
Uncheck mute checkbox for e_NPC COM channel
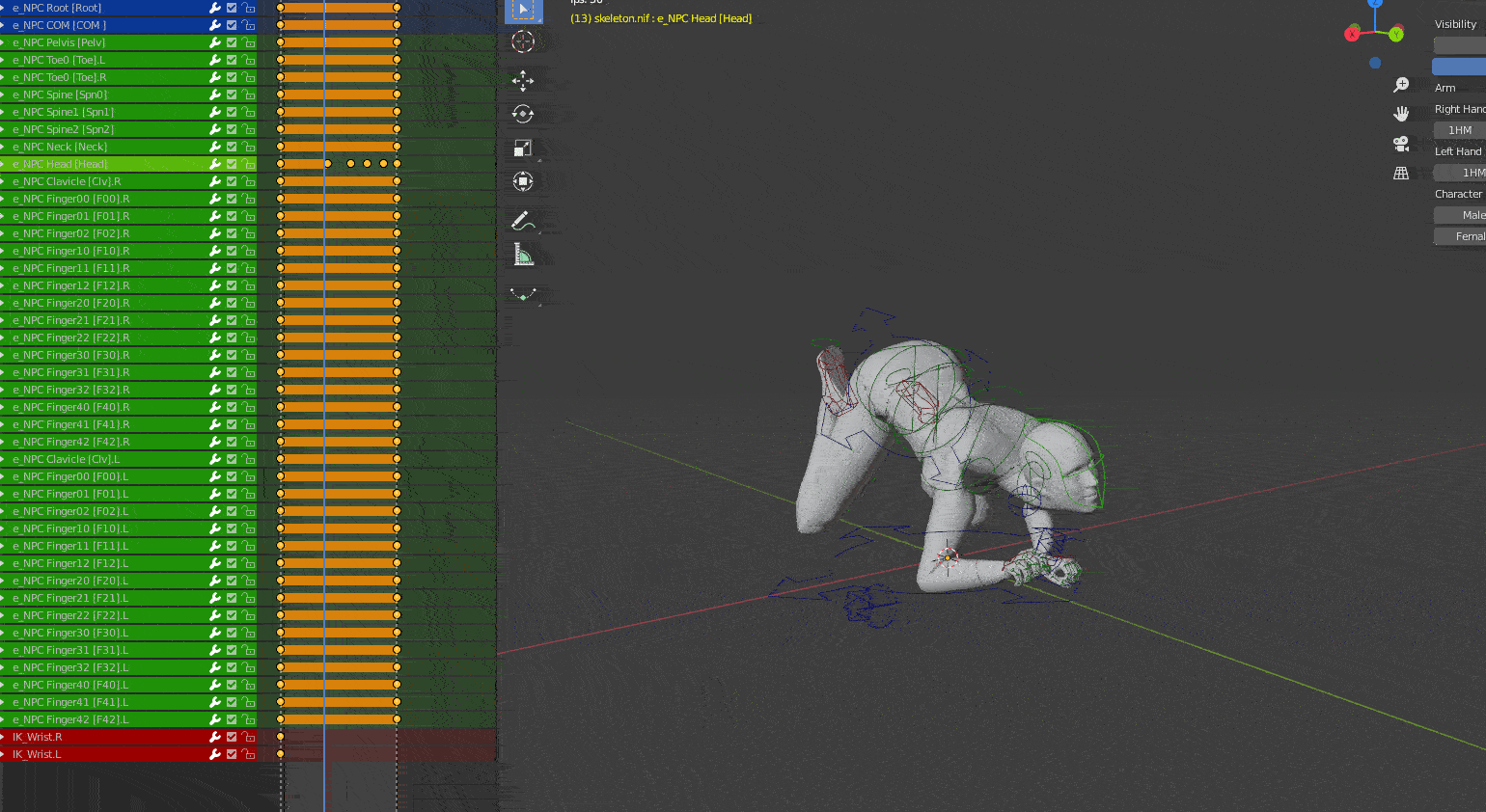point(232,25)
